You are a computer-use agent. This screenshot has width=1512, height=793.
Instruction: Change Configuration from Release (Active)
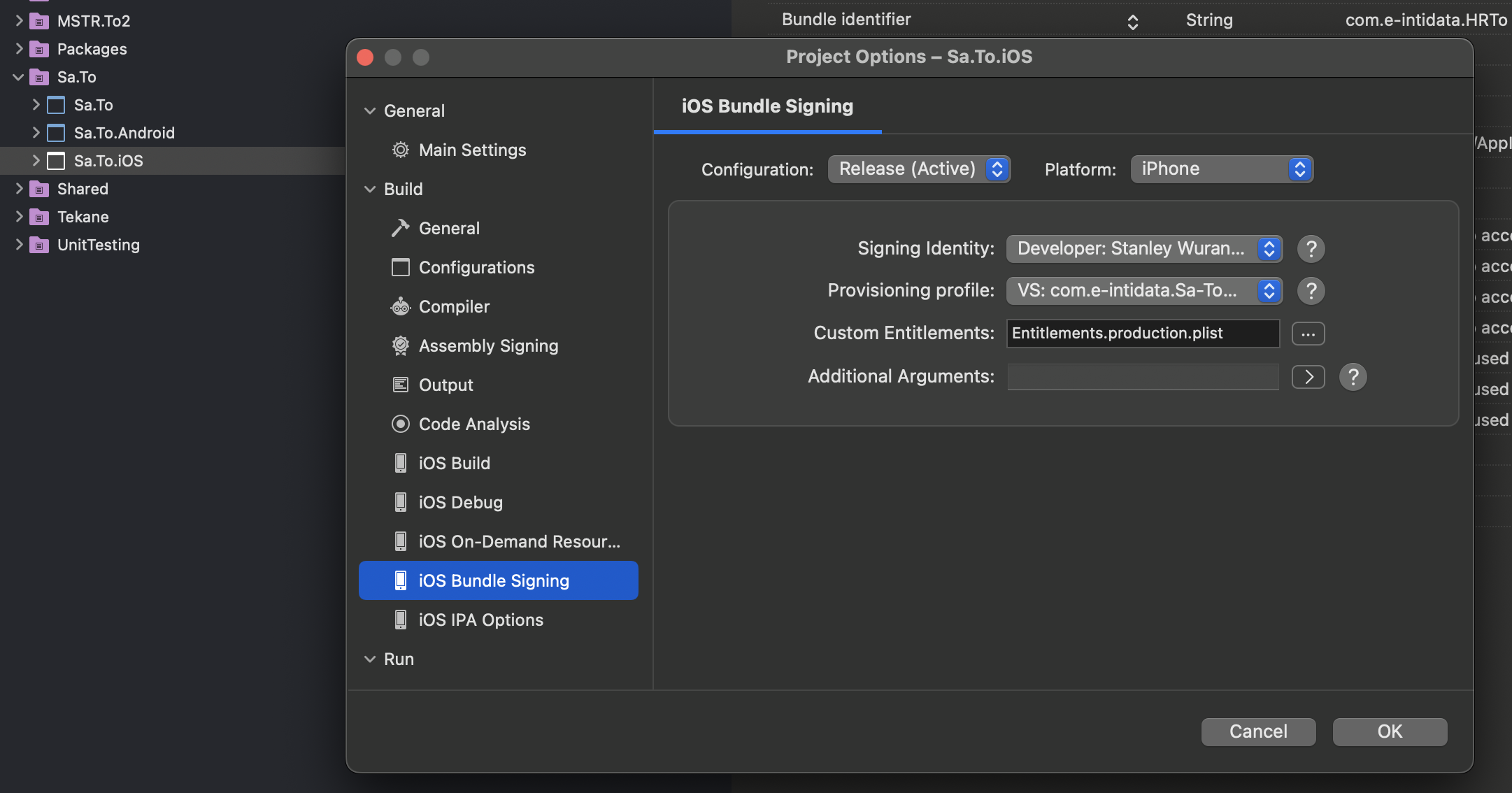tap(919, 169)
